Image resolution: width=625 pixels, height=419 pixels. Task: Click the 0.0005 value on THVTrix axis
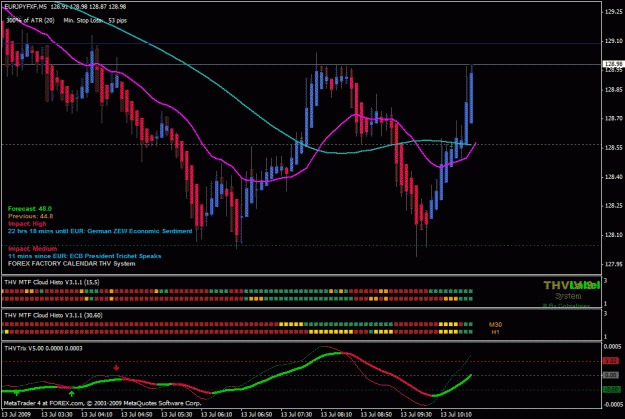point(612,347)
